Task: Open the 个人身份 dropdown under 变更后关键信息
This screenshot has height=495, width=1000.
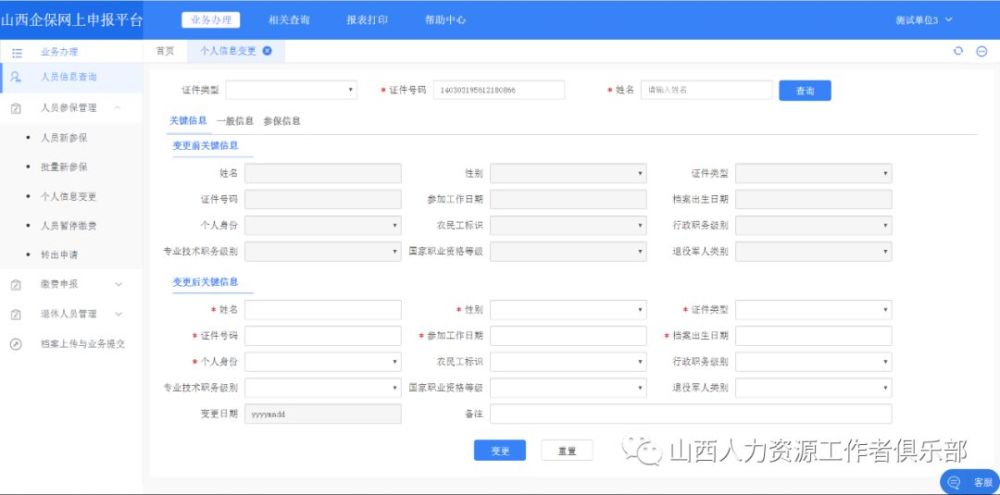Action: click(322, 362)
